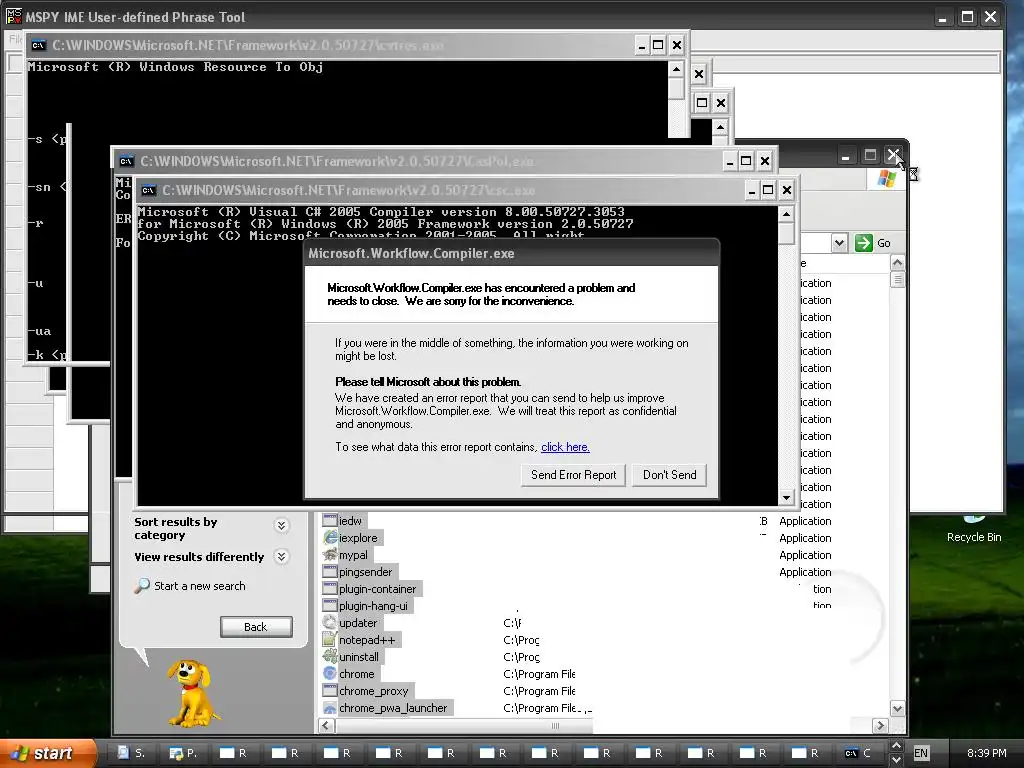Click csc.exe console scrollbar up arrow
Image resolution: width=1024 pixels, height=768 pixels.
coord(786,214)
